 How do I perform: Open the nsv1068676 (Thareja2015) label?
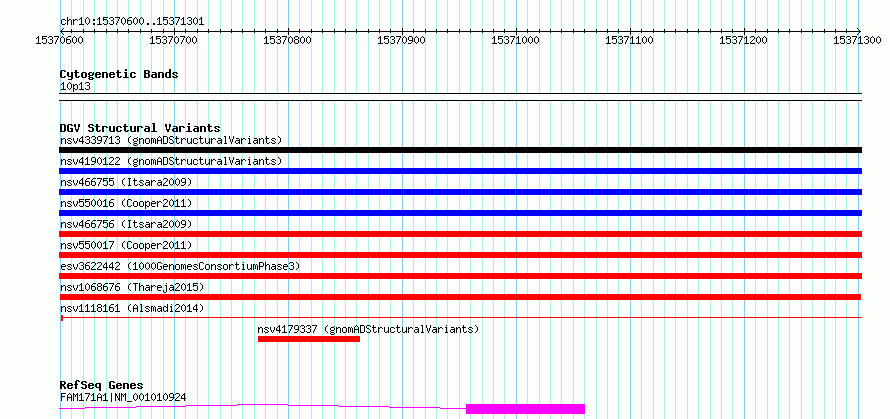pyautogui.click(x=132, y=287)
